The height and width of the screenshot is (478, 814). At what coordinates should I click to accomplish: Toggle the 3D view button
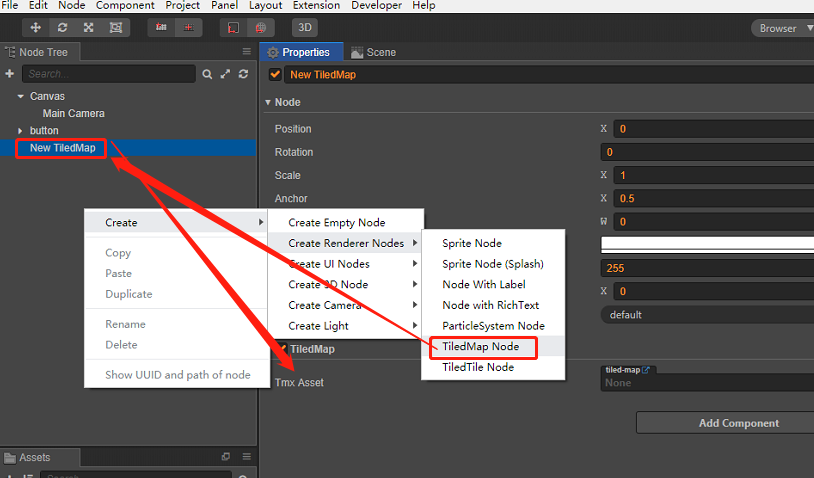[x=305, y=28]
